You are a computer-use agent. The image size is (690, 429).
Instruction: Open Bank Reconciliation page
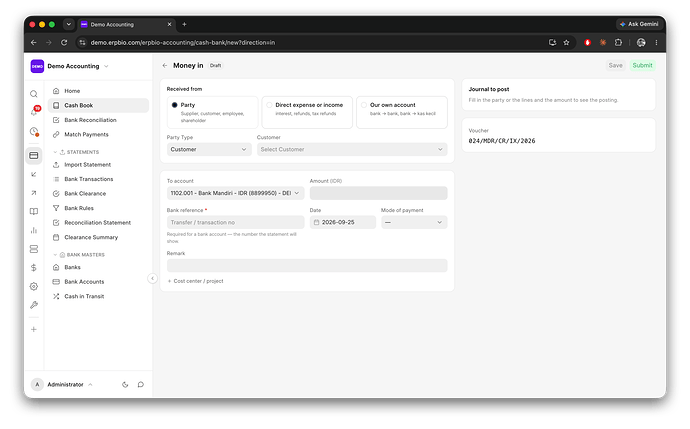click(x=98, y=120)
